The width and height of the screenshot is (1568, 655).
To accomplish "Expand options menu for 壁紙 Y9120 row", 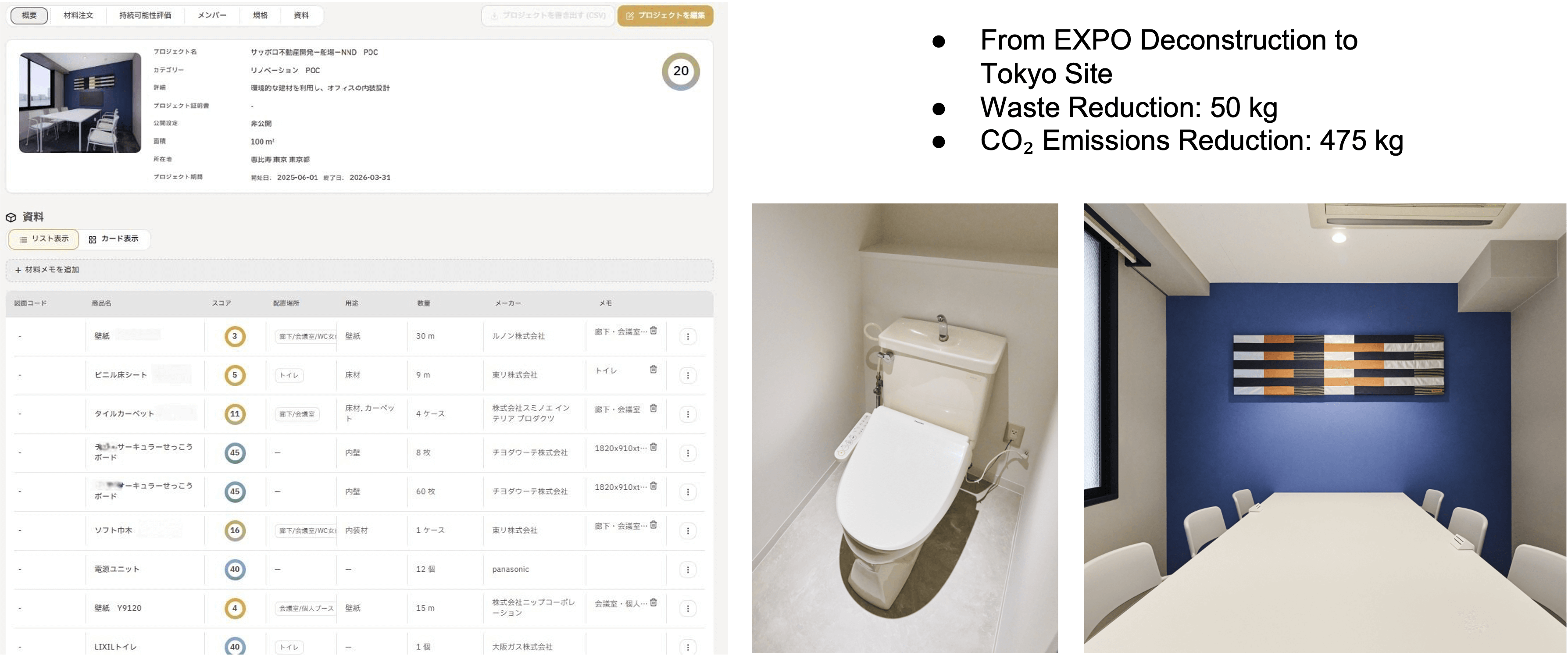I will click(688, 608).
